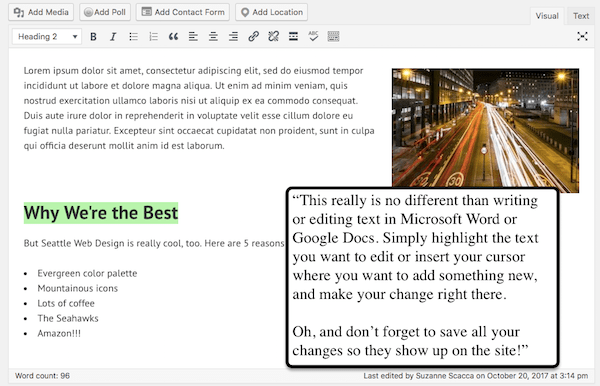Align text left
This screenshot has height=386, width=600.
coord(193,37)
